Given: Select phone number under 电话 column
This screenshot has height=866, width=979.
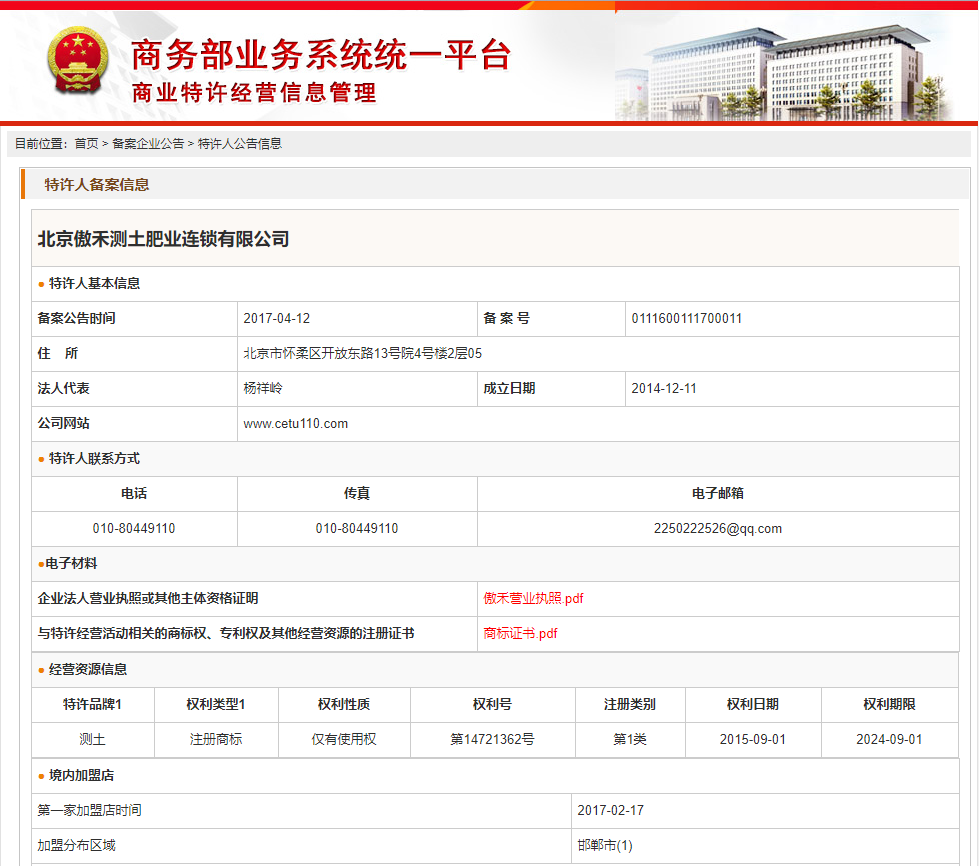Looking at the screenshot, I should tap(134, 528).
